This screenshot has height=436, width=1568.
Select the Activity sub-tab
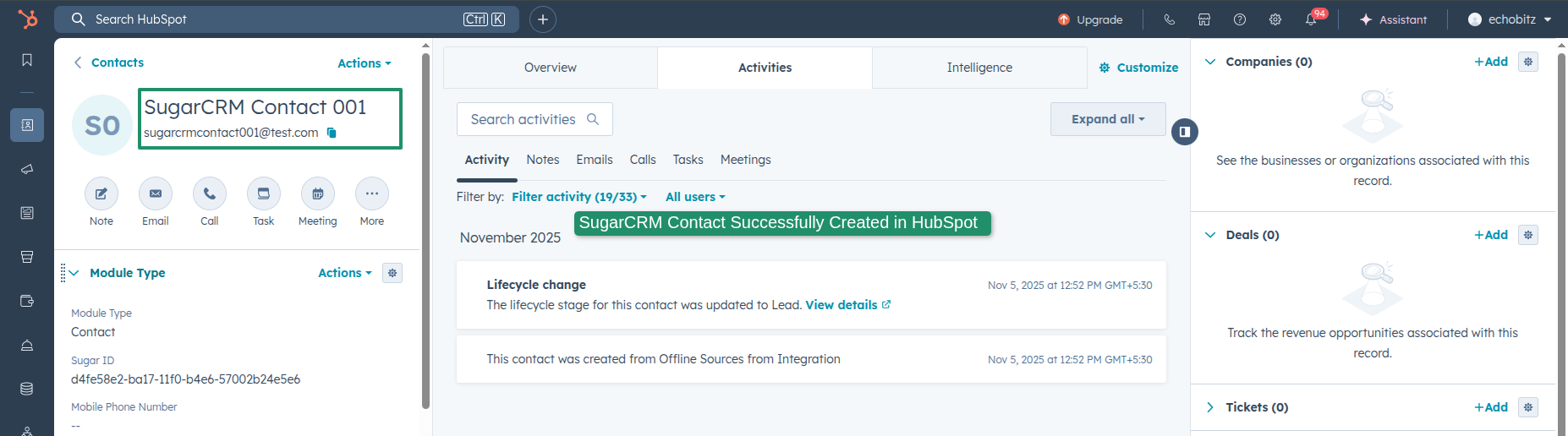coord(487,160)
